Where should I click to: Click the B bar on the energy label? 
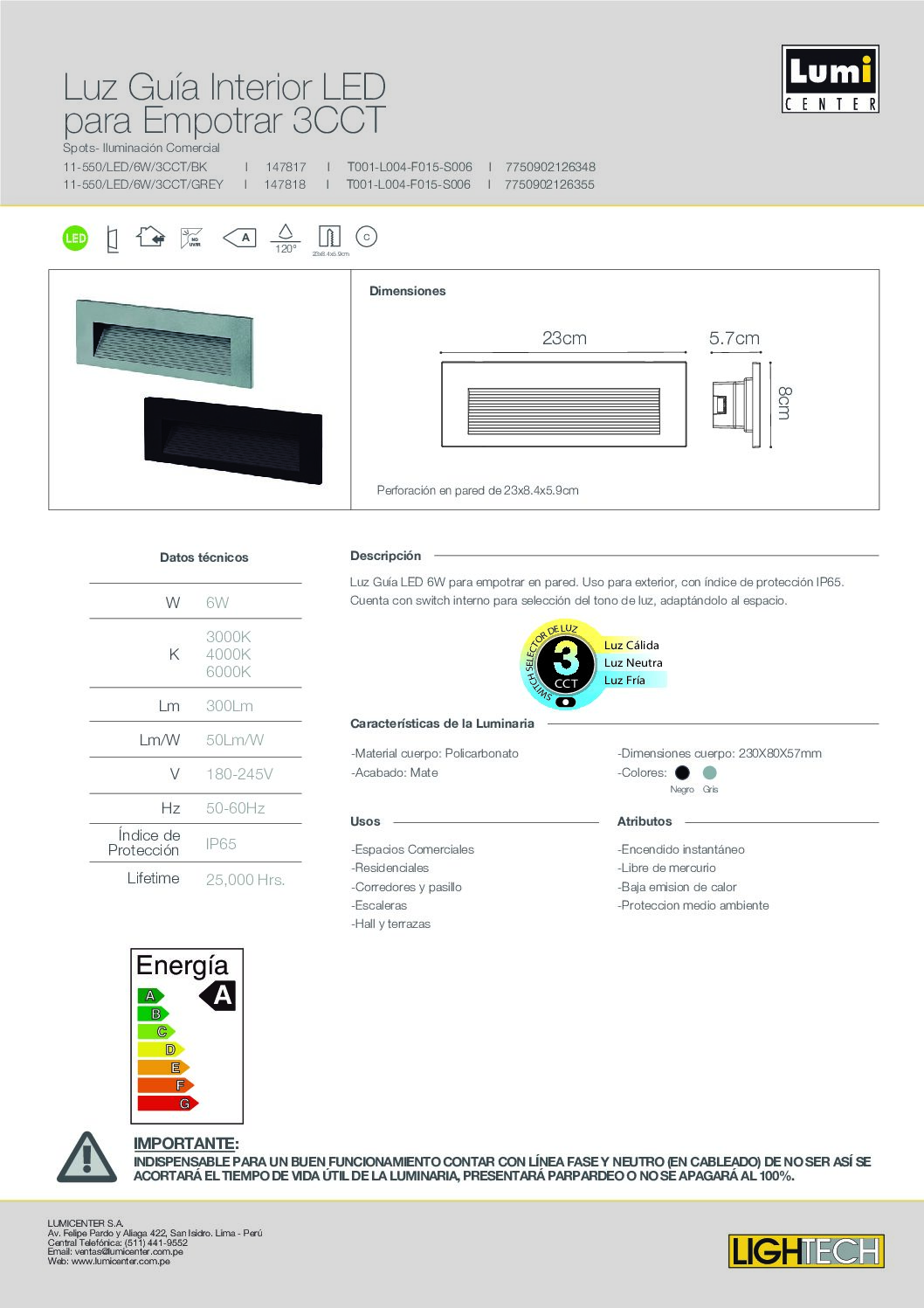tap(154, 1014)
